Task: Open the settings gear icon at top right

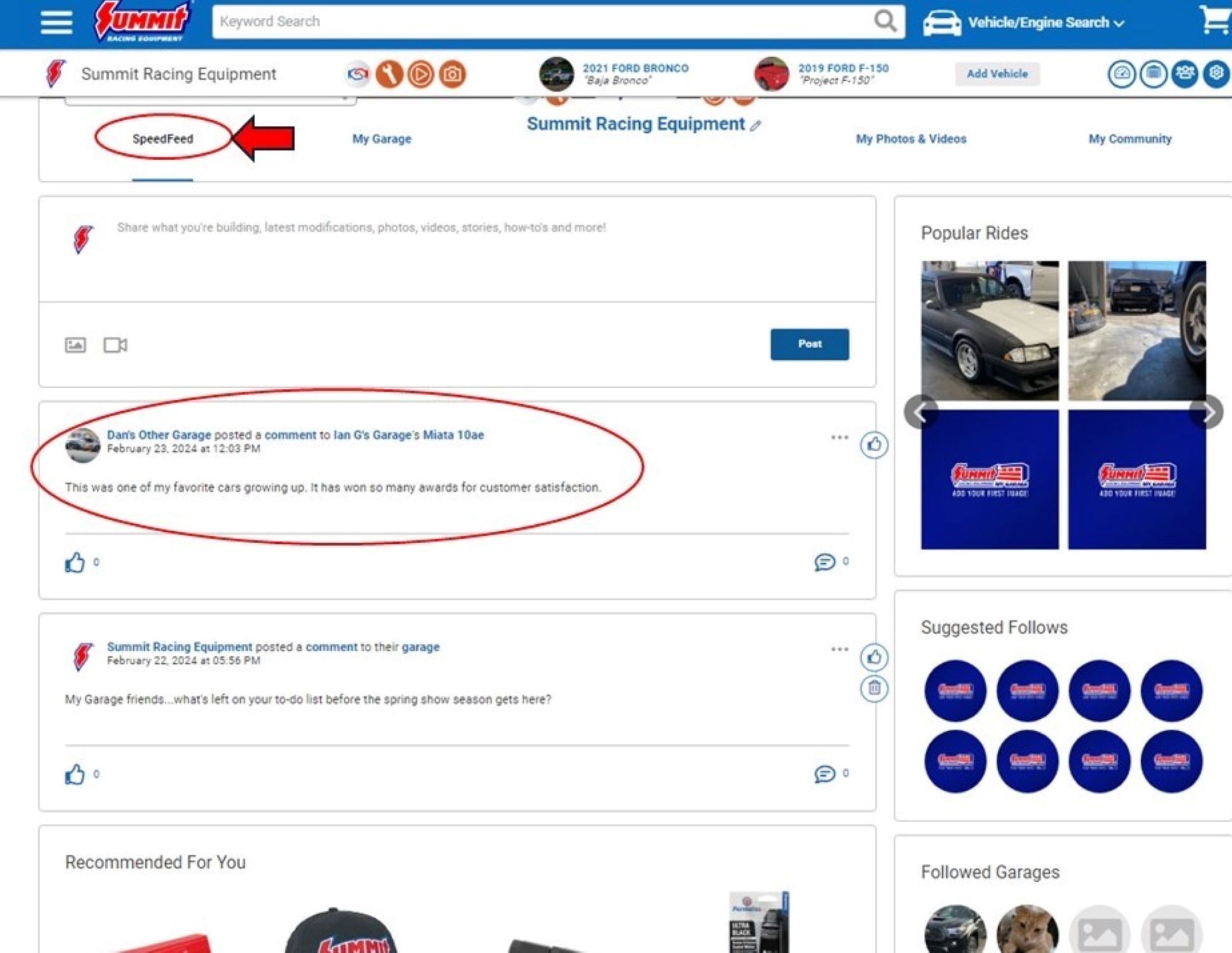Action: tap(1215, 74)
